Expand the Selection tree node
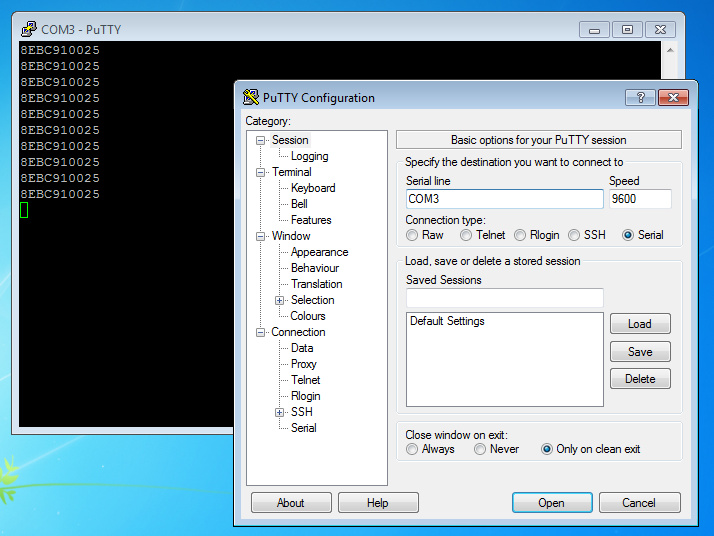 coord(279,301)
